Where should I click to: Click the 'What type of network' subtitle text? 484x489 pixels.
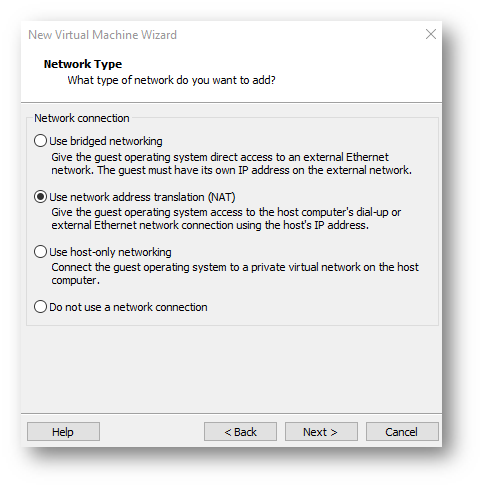(171, 80)
